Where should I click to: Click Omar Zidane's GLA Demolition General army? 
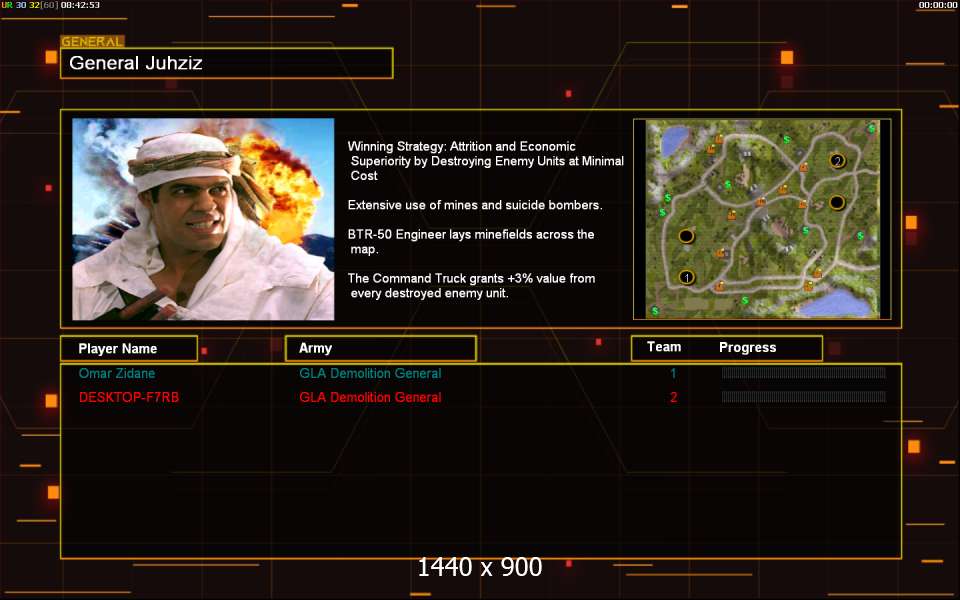click(370, 373)
